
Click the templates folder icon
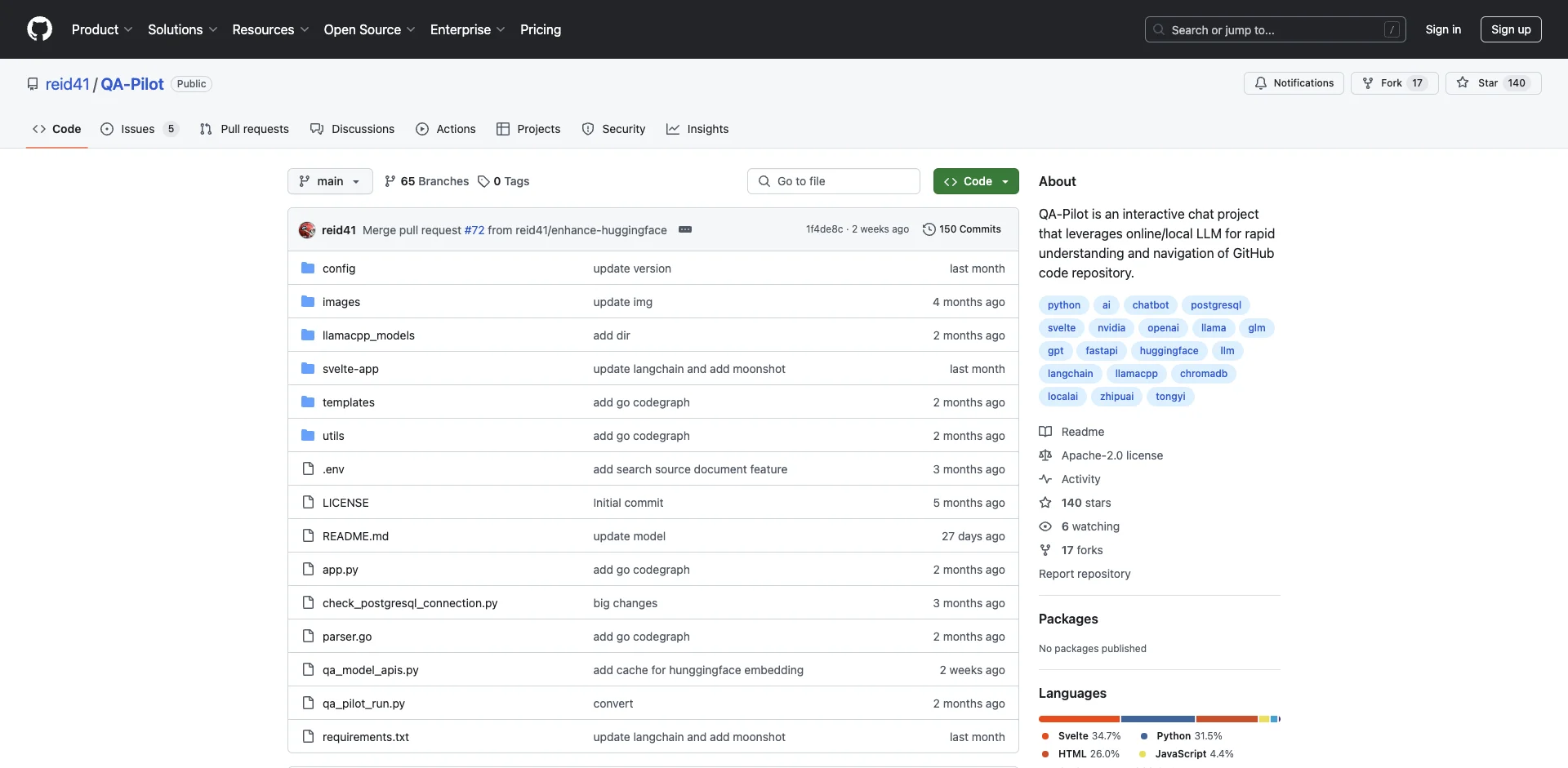point(308,402)
